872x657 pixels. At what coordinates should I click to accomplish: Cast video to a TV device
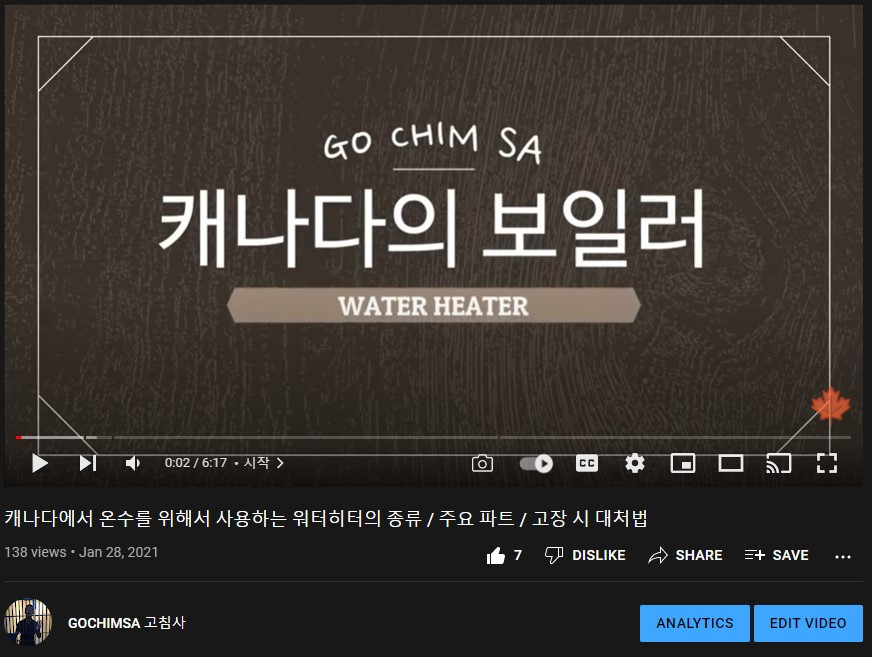[x=779, y=463]
